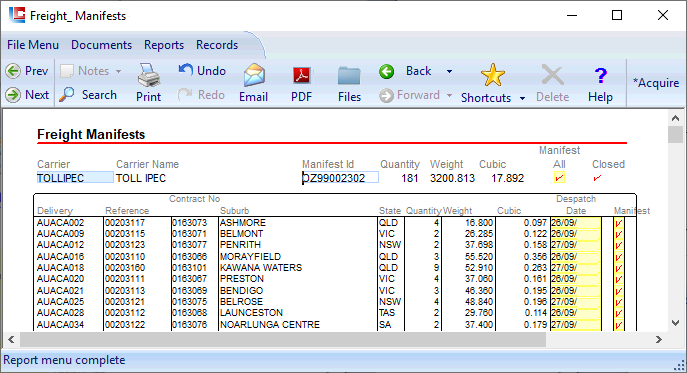Expand the Notes dropdown arrow
This screenshot has height=373, width=687.
118,71
